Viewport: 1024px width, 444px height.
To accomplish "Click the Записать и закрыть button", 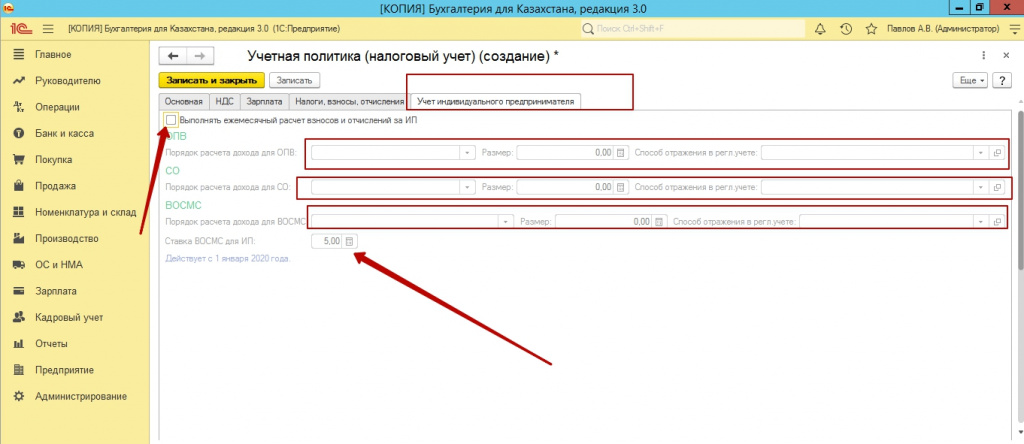I will click(212, 80).
